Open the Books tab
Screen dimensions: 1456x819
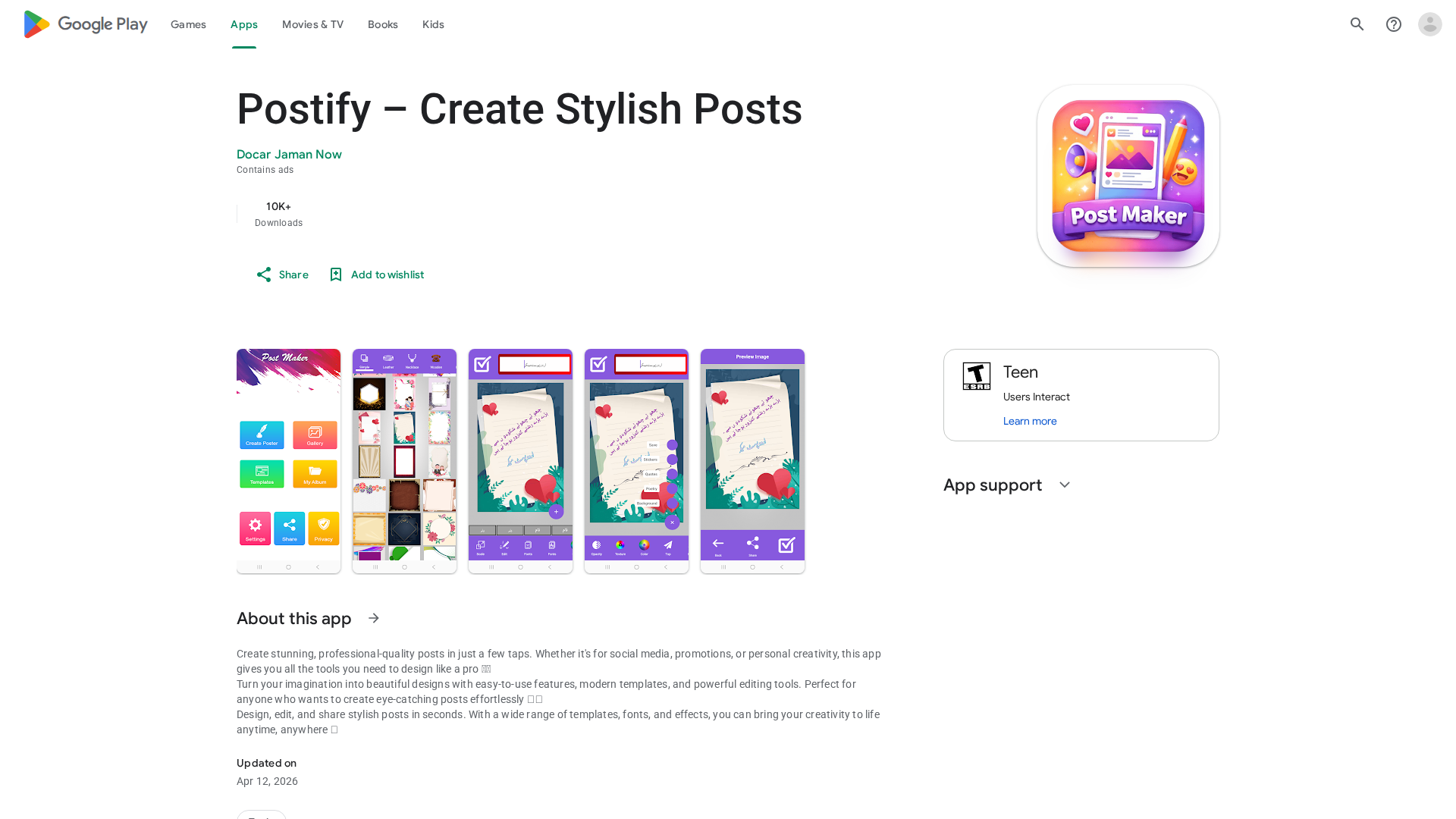(383, 24)
